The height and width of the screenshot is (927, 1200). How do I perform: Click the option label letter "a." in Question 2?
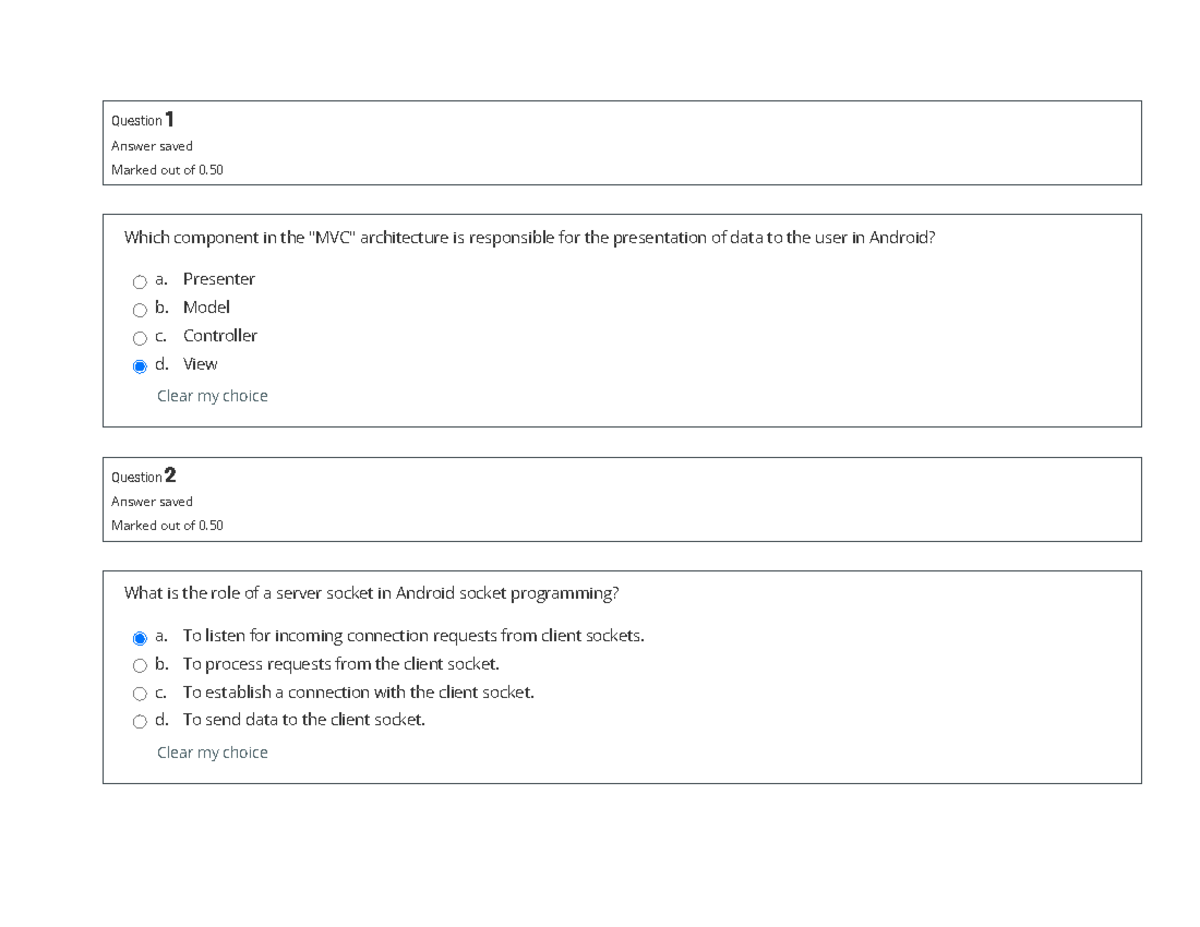[x=162, y=636]
